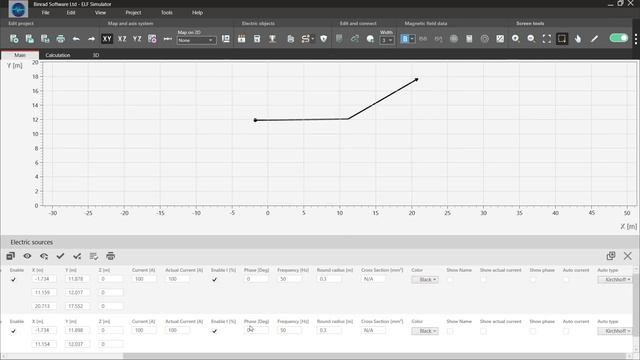Click the first Electric objects icon
The height and width of the screenshot is (360, 640).
tap(242, 39)
